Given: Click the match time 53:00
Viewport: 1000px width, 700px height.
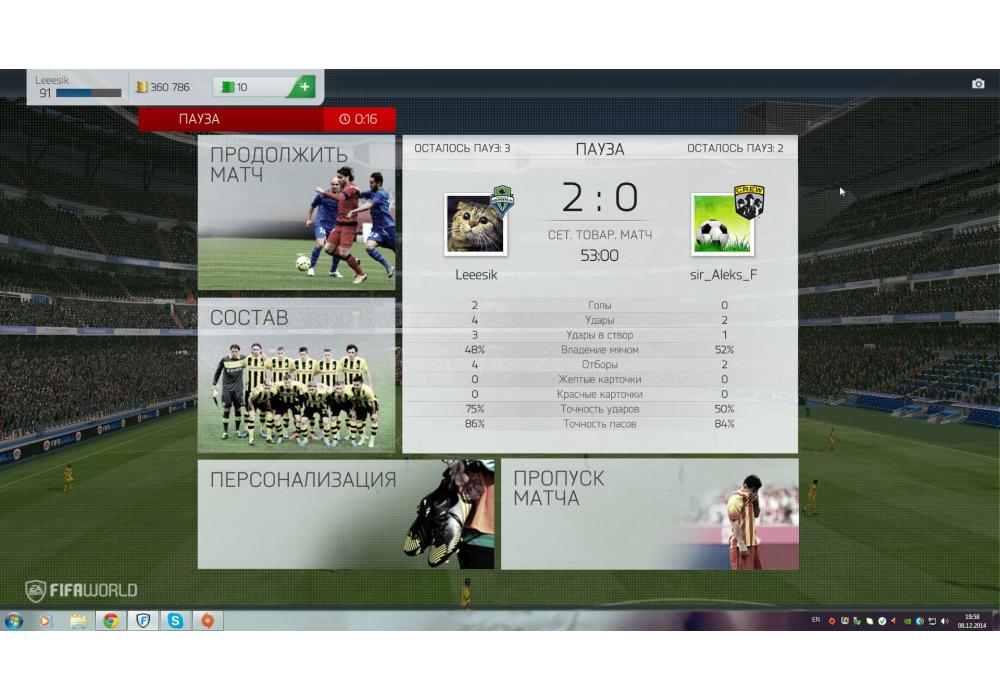Looking at the screenshot, I should tap(599, 256).
